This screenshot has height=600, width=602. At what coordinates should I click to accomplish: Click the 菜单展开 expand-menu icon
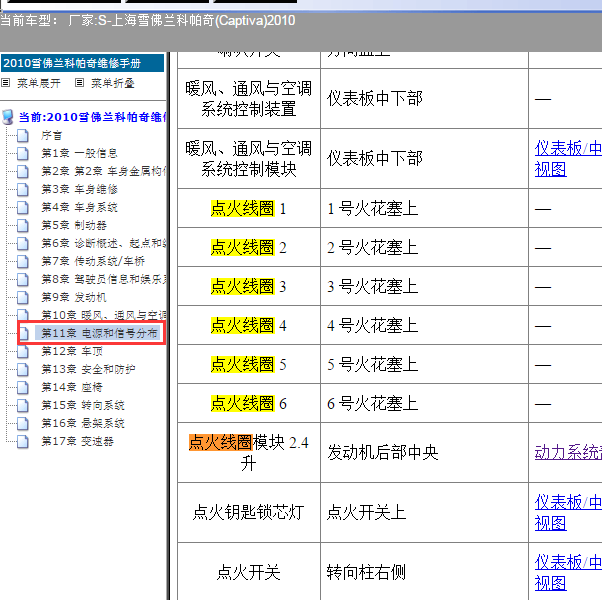tap(5, 83)
